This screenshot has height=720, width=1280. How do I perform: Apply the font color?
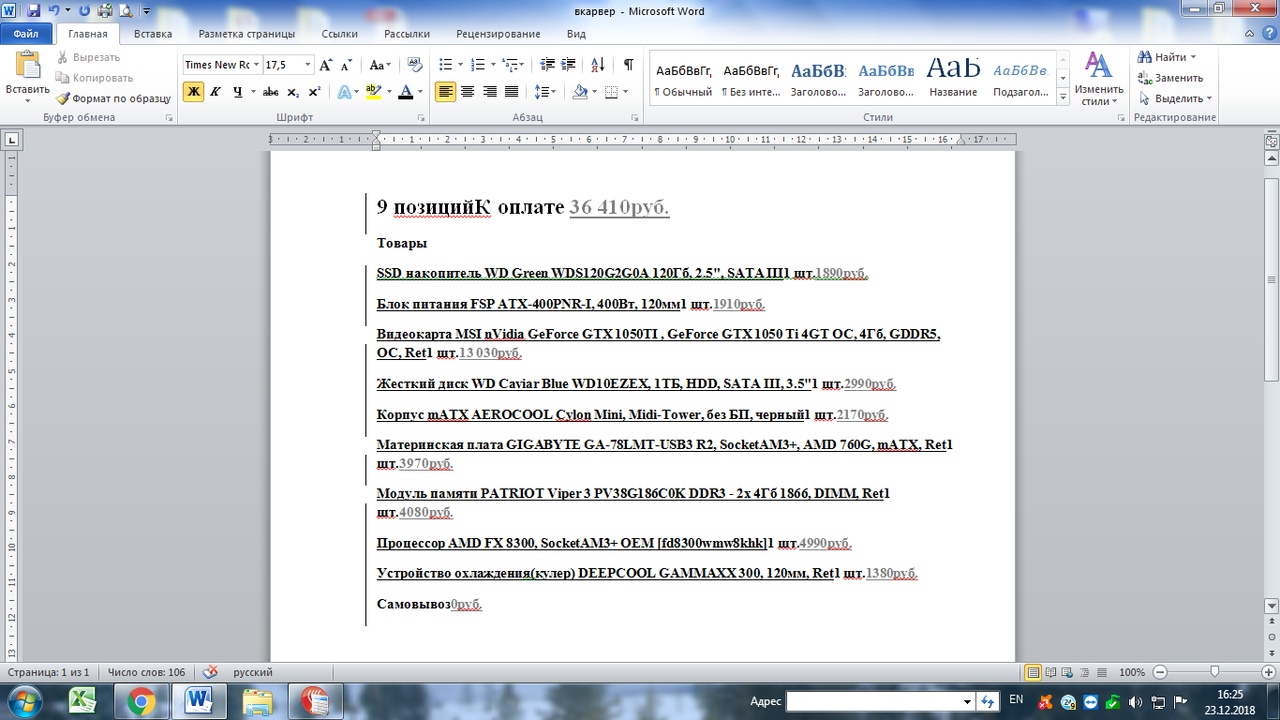[x=405, y=92]
